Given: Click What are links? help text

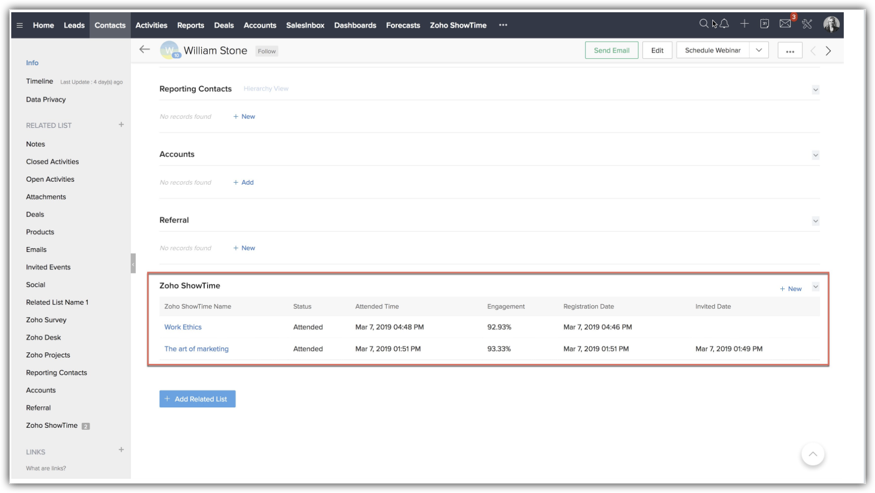Looking at the screenshot, I should pos(46,468).
